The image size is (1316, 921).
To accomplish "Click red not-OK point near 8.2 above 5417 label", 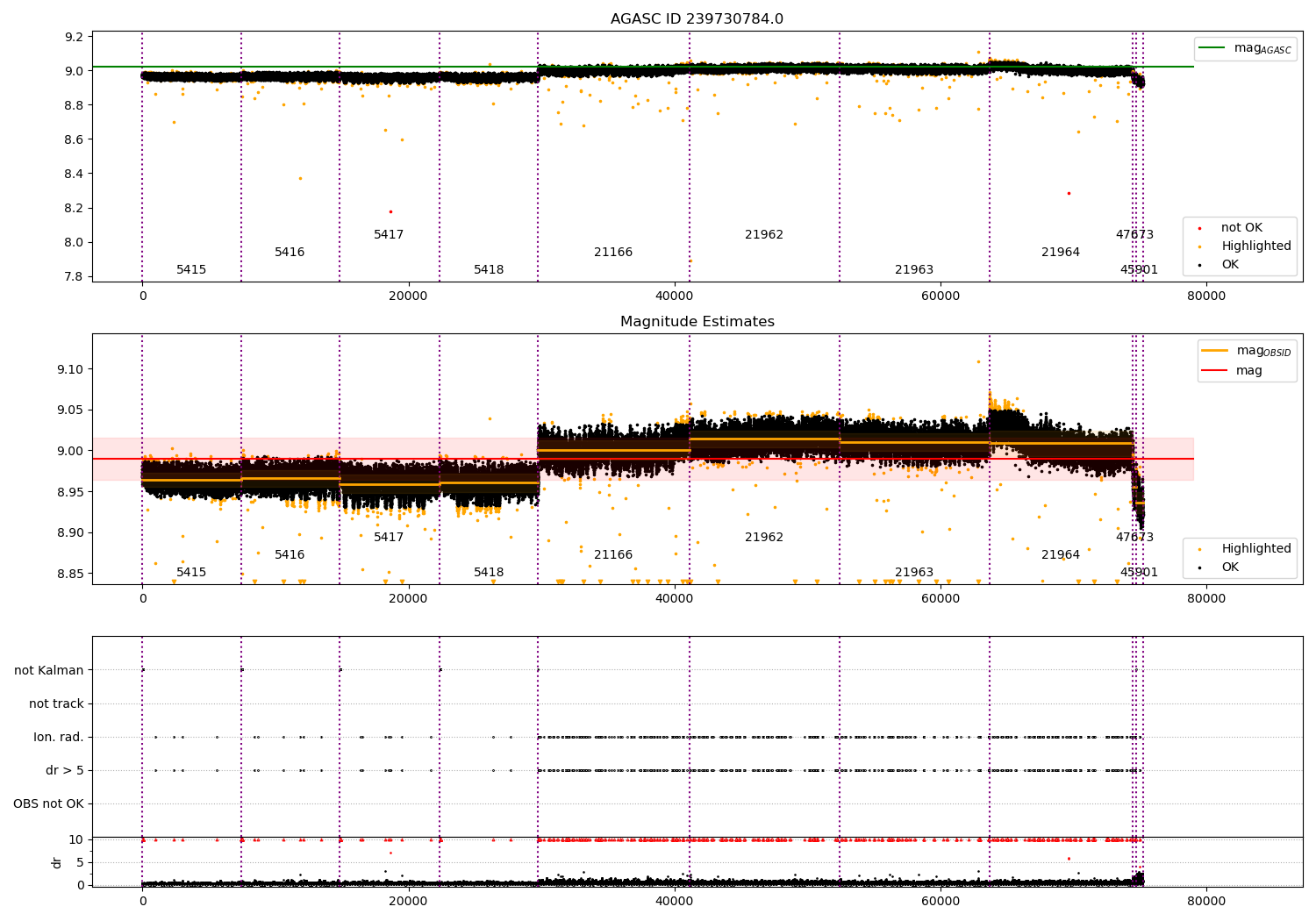I will (390, 211).
